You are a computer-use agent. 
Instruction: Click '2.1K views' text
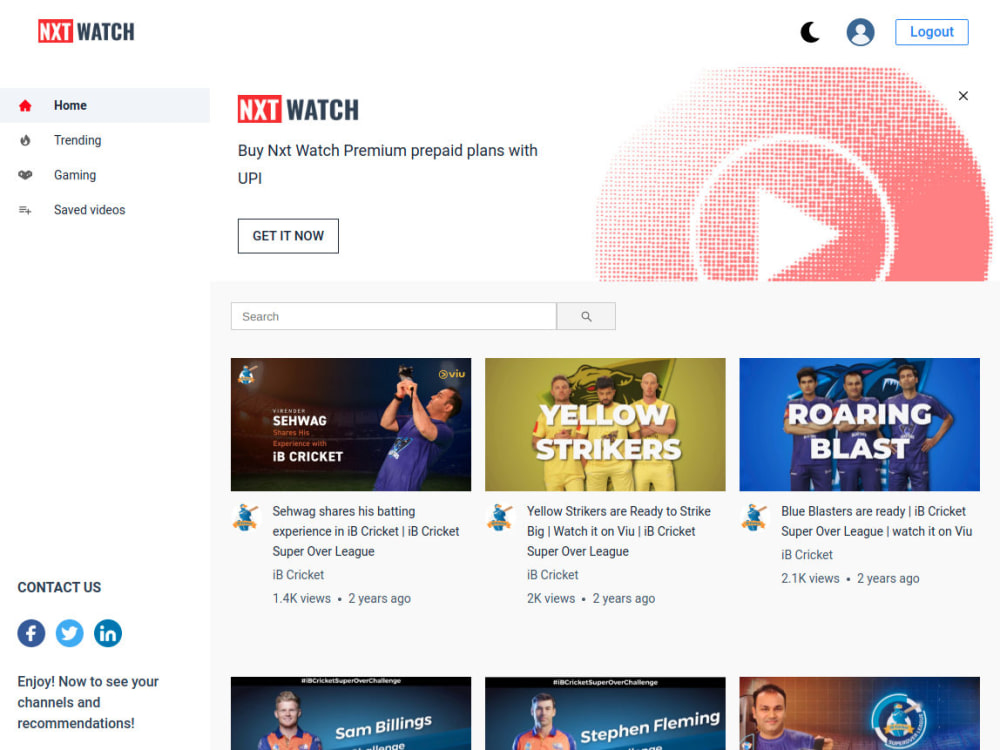[x=810, y=578]
